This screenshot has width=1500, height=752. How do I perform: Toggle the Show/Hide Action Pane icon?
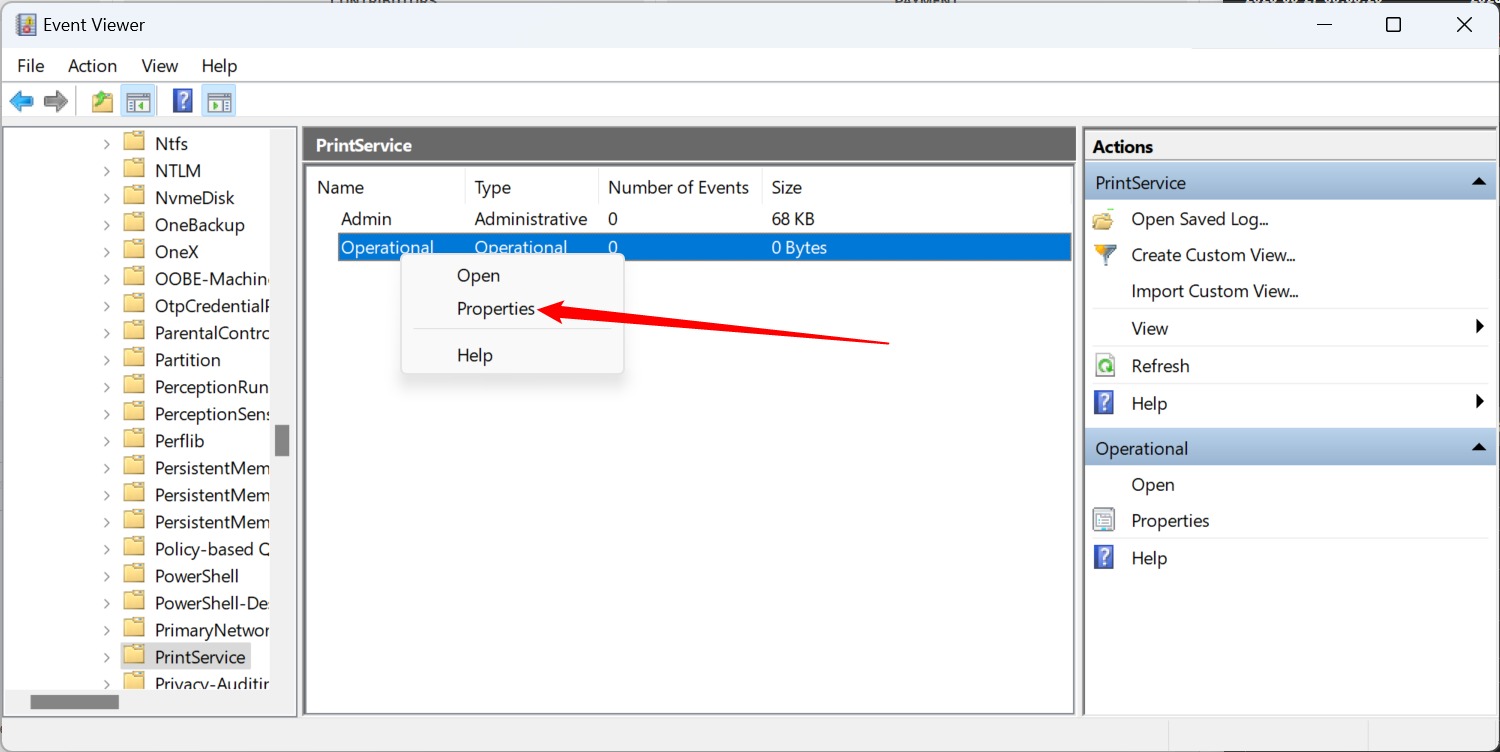(219, 101)
